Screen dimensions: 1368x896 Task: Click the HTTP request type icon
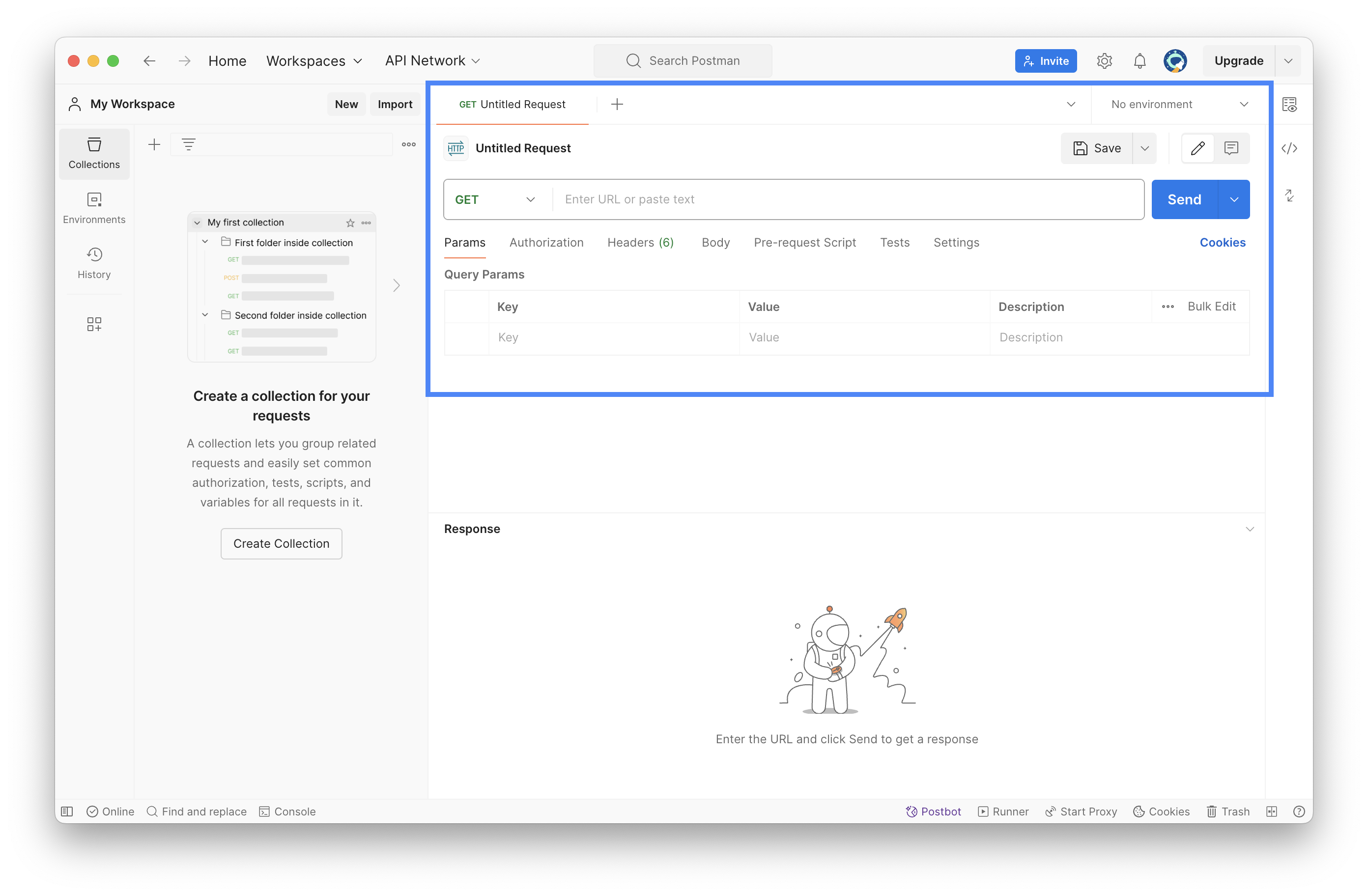tap(456, 148)
